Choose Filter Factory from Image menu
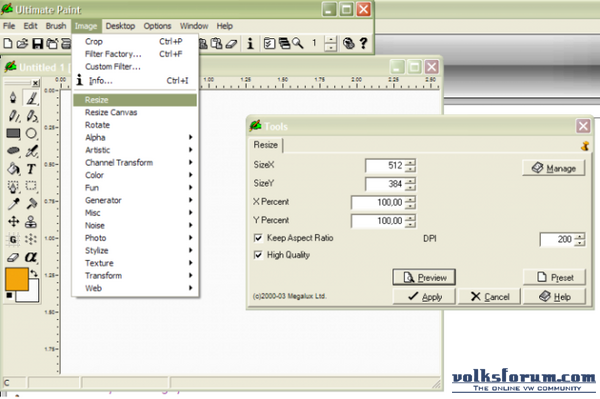This screenshot has width=600, height=399. (x=135, y=54)
